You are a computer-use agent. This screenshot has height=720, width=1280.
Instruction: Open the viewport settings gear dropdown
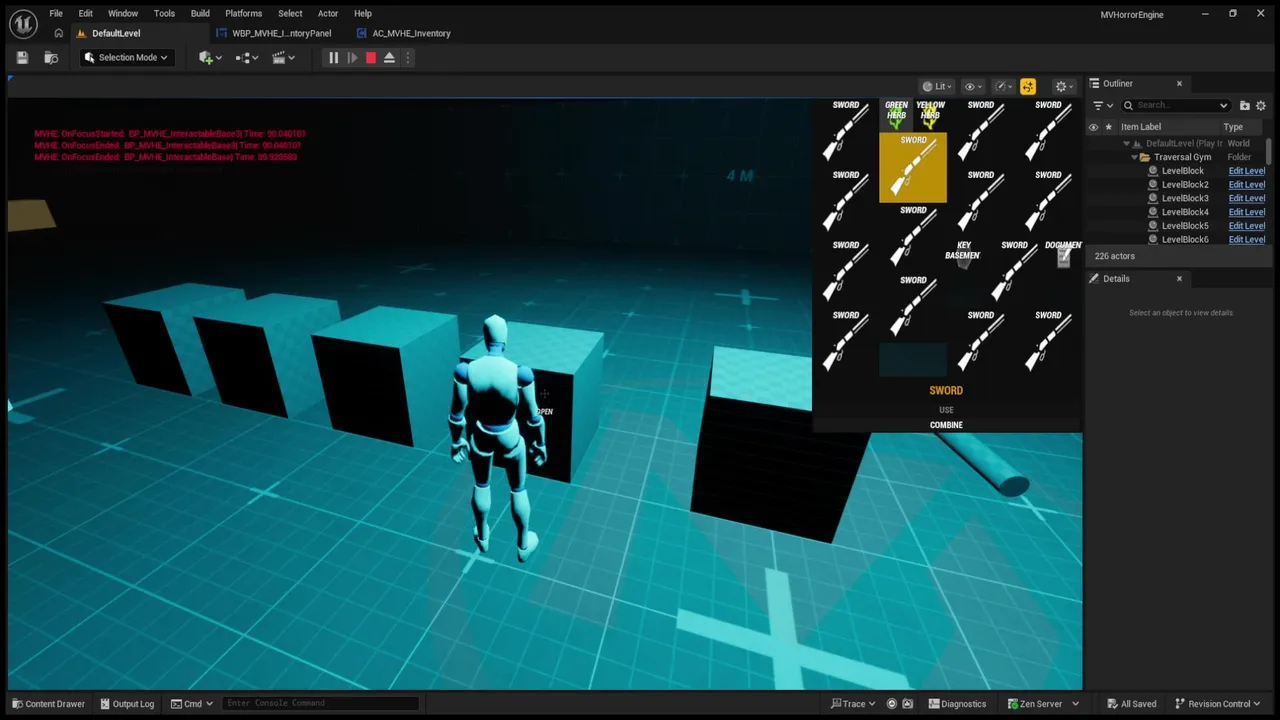[1064, 86]
